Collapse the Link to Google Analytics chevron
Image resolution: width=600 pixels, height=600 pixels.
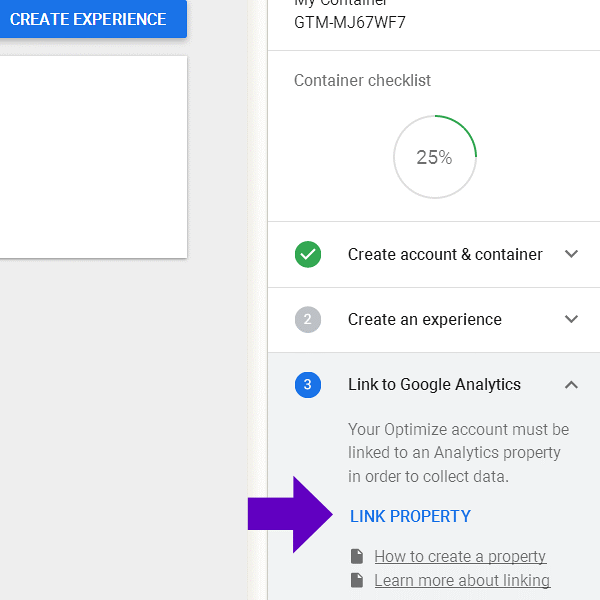point(571,385)
